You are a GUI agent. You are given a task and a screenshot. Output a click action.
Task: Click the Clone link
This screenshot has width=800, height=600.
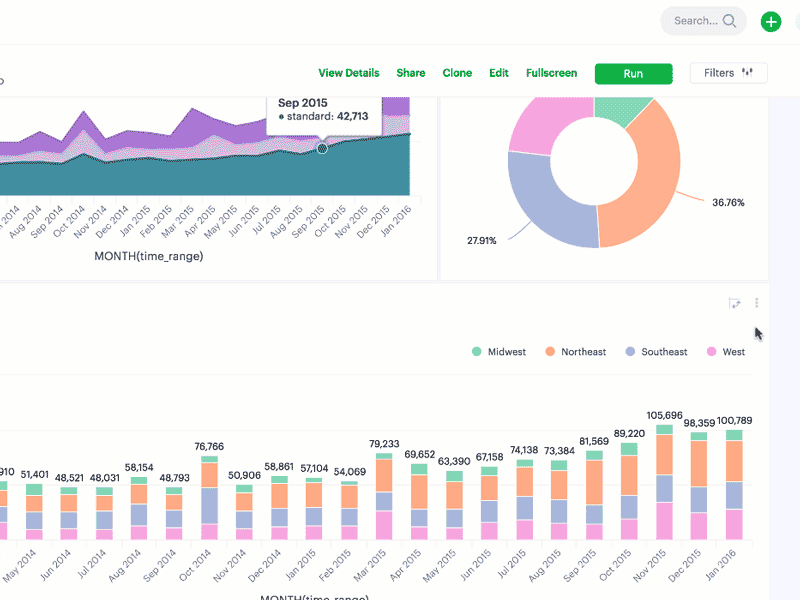457,73
